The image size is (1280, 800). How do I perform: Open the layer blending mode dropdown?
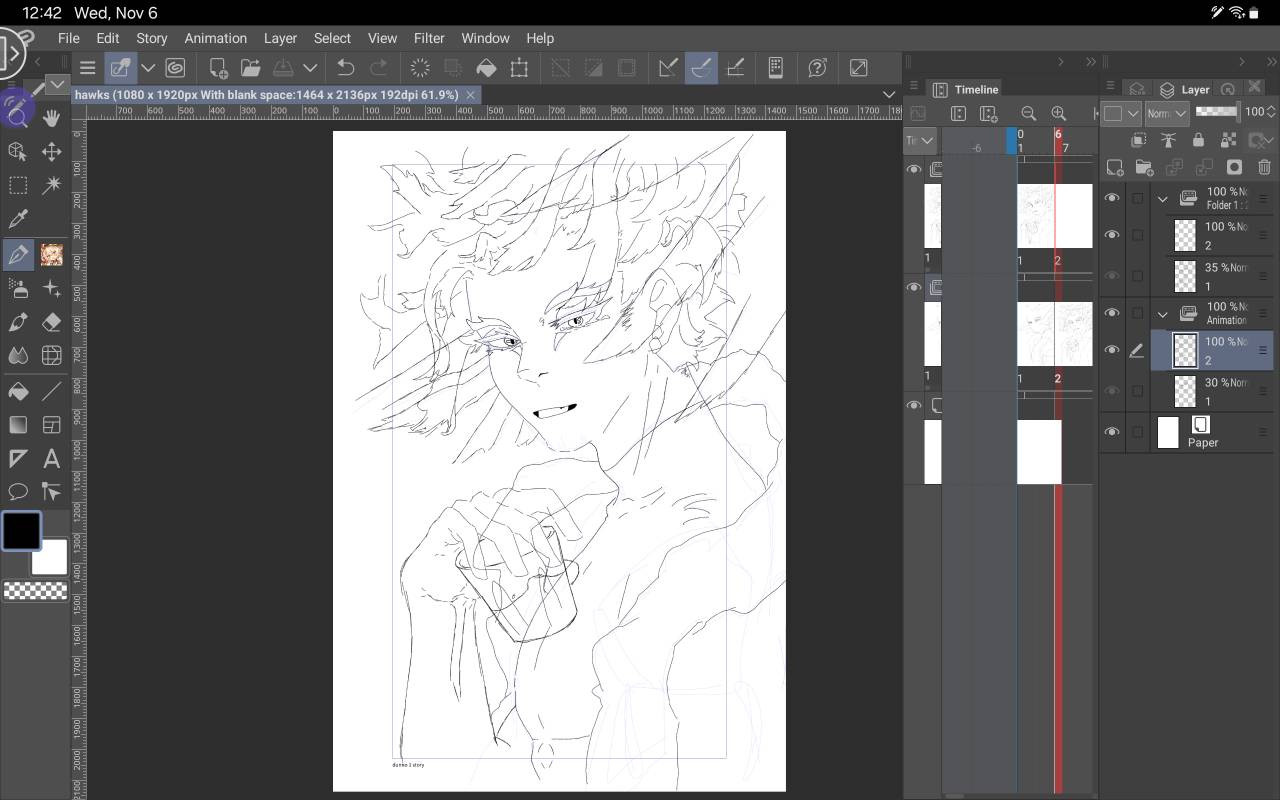1167,113
